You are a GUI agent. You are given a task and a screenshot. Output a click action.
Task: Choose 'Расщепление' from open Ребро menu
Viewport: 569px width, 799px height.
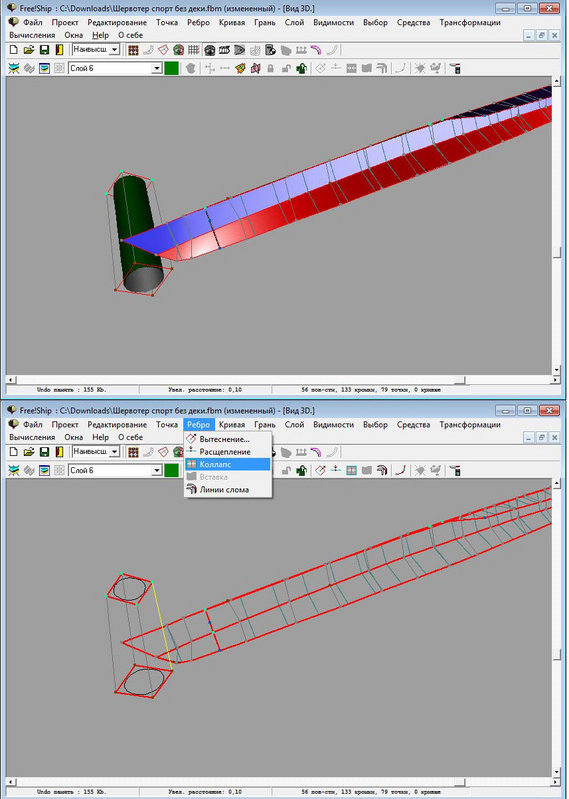pyautogui.click(x=228, y=451)
